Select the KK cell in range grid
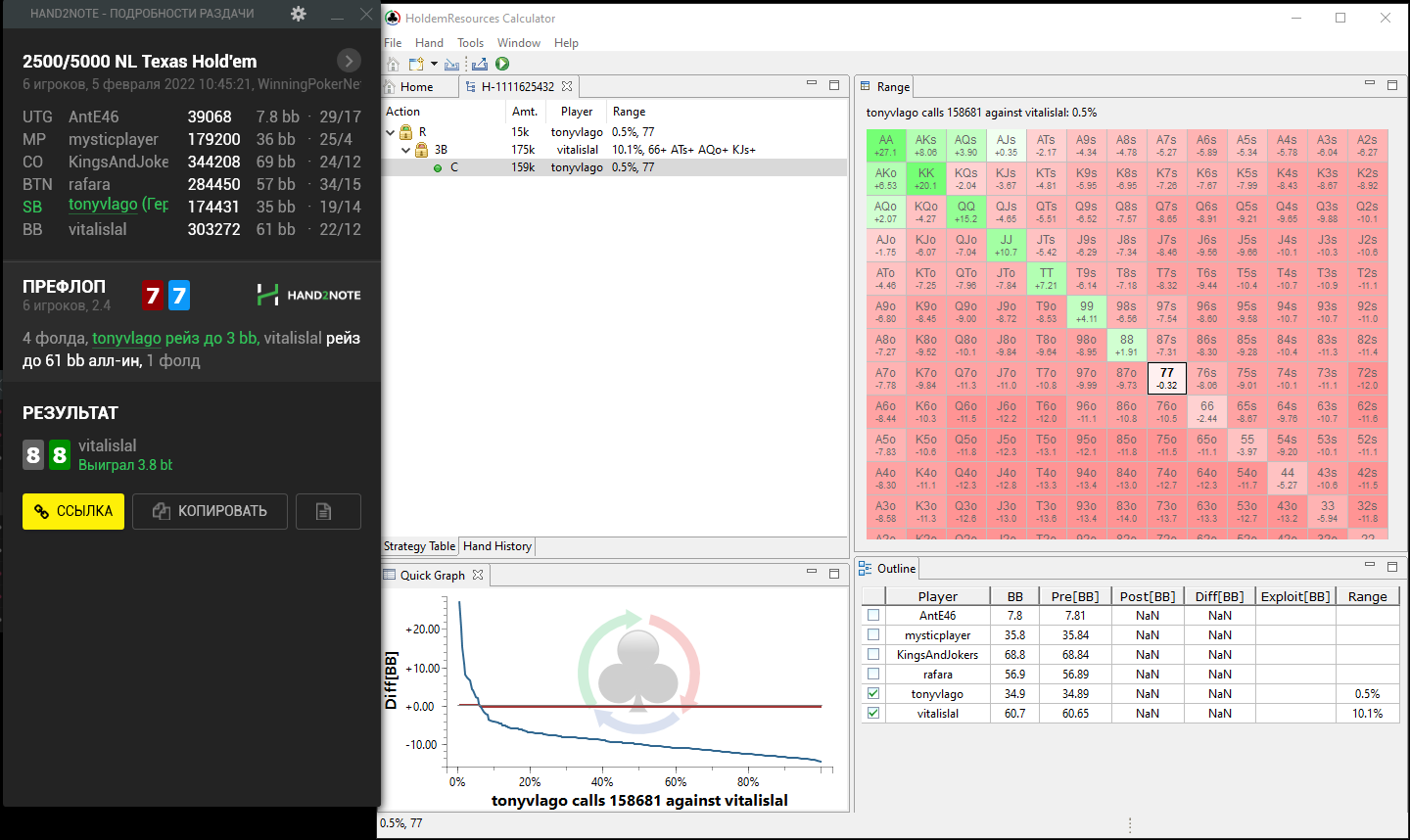Screen dimensions: 1410x840 pyautogui.click(x=926, y=179)
